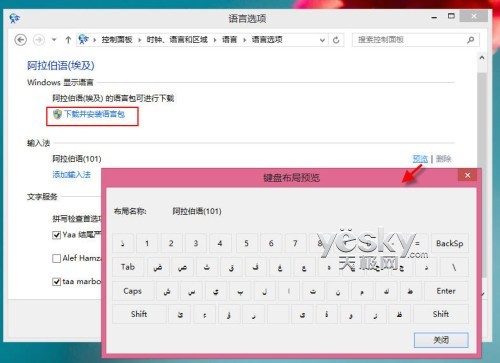Viewport: 500px width, 363px height.
Task: Maximize the 语言选项 window
Action: click(x=451, y=16)
